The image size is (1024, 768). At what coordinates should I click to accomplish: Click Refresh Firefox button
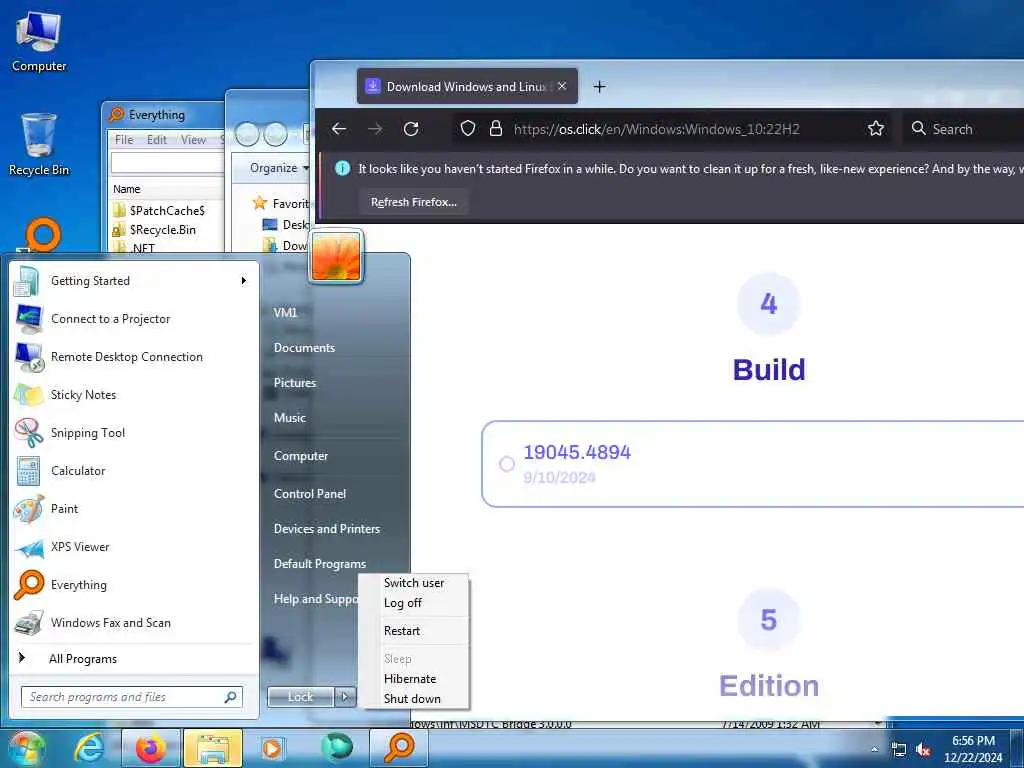pyautogui.click(x=414, y=202)
